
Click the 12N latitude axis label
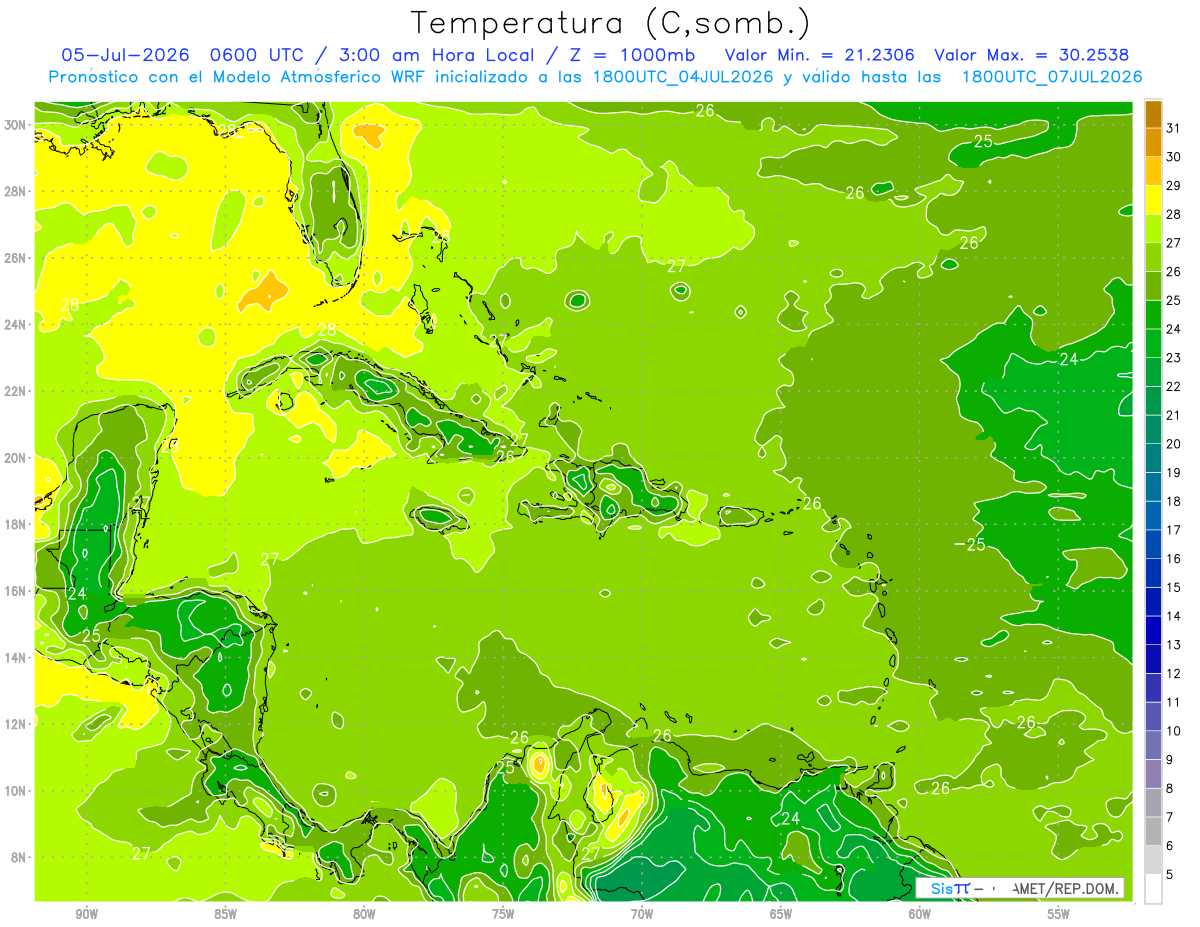coord(17,724)
